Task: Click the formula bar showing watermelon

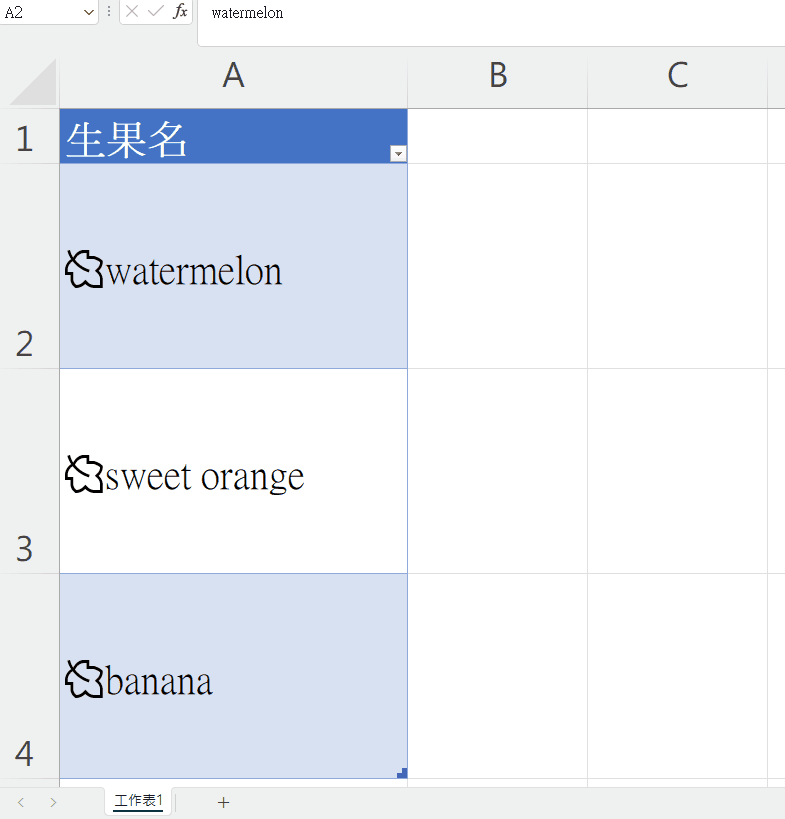Action: pyautogui.click(x=491, y=21)
